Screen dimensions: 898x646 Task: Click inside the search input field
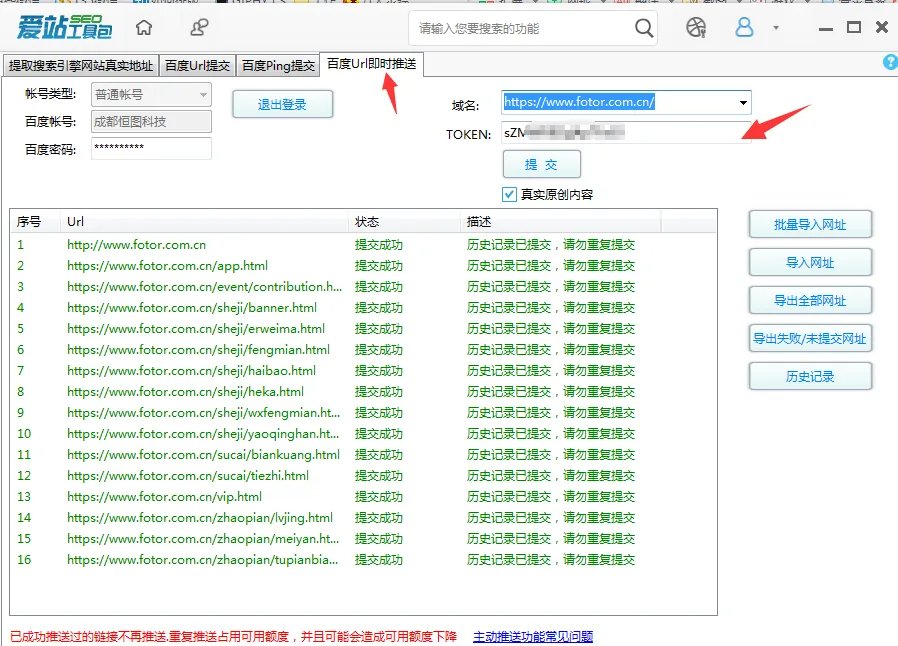520,28
